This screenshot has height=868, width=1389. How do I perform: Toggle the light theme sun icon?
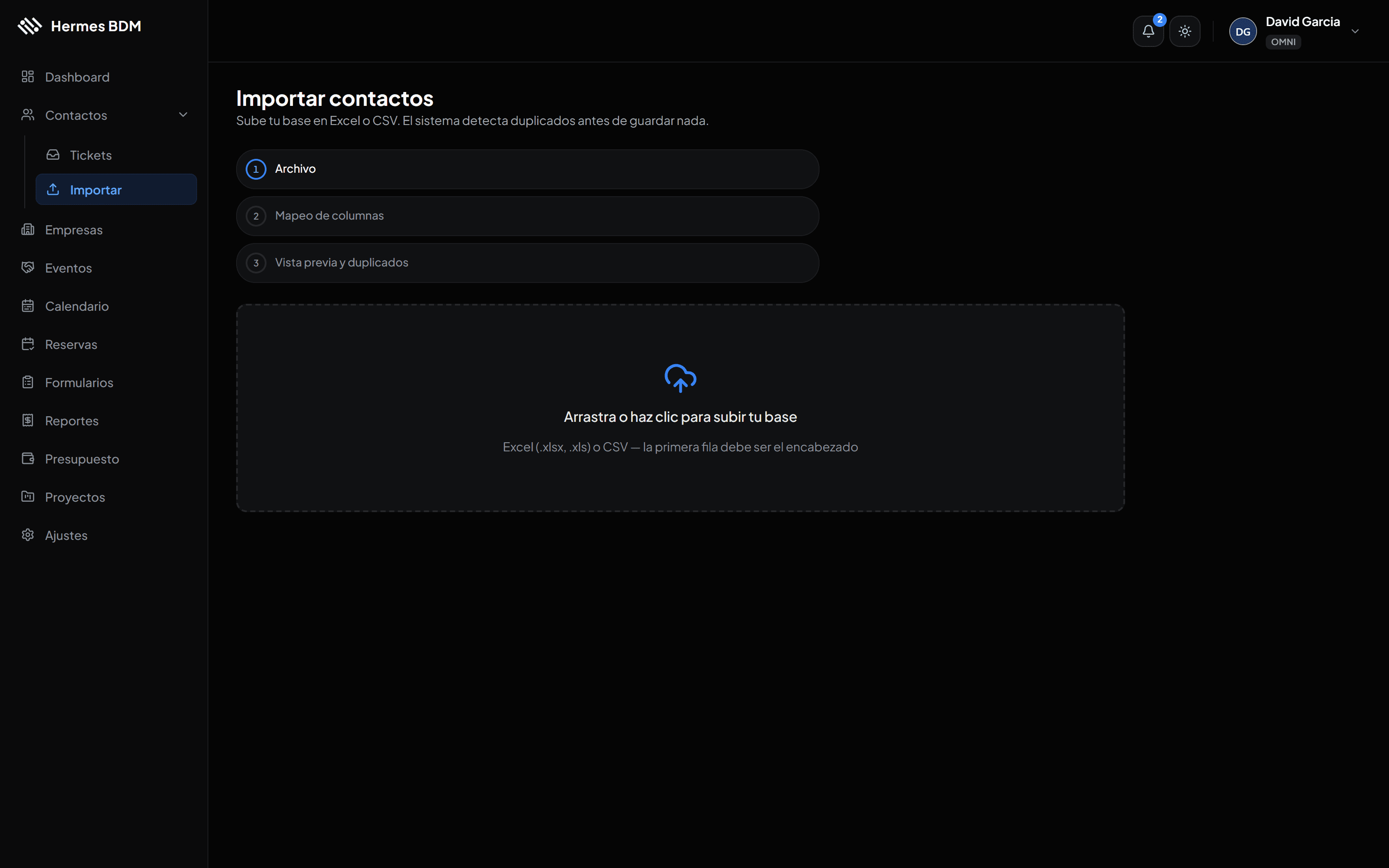pos(1185,31)
